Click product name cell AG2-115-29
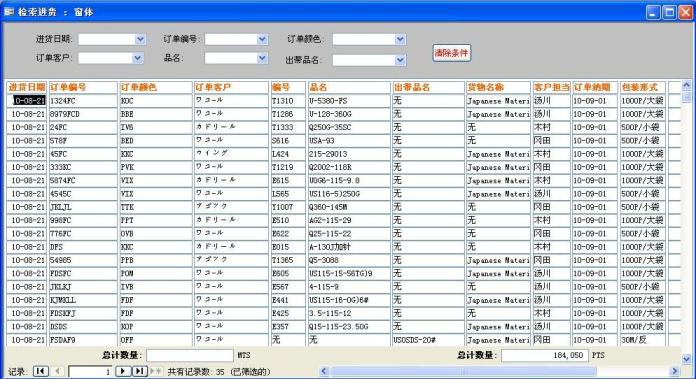 349,221
